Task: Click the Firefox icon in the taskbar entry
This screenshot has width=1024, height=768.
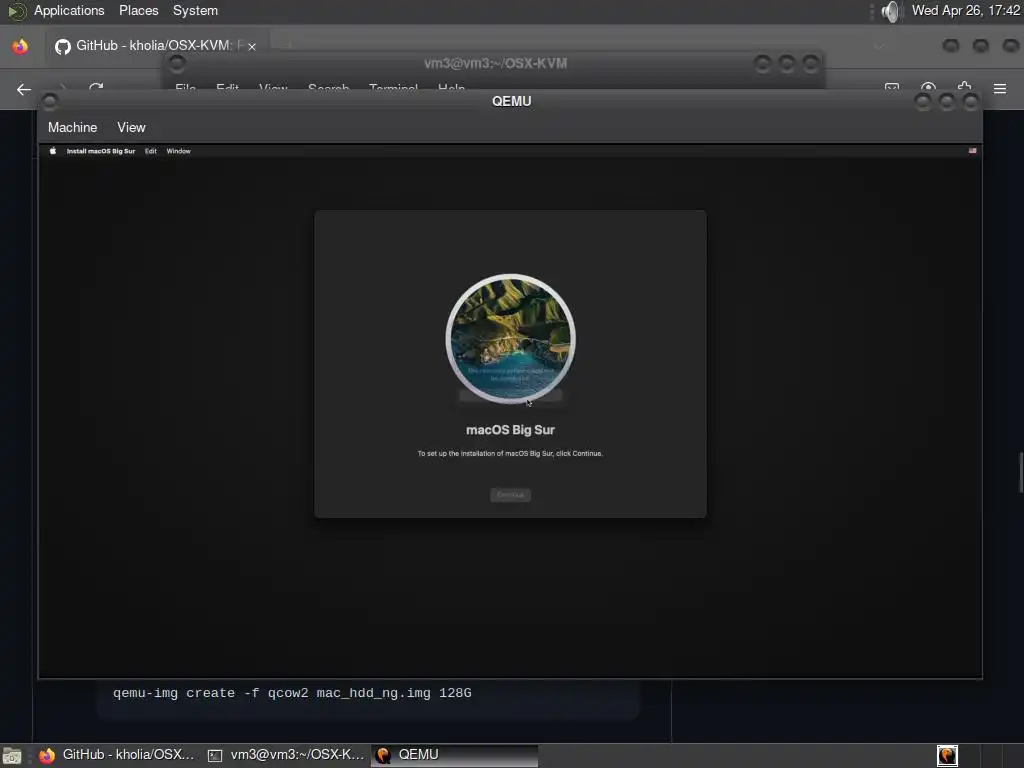Action: pos(47,756)
